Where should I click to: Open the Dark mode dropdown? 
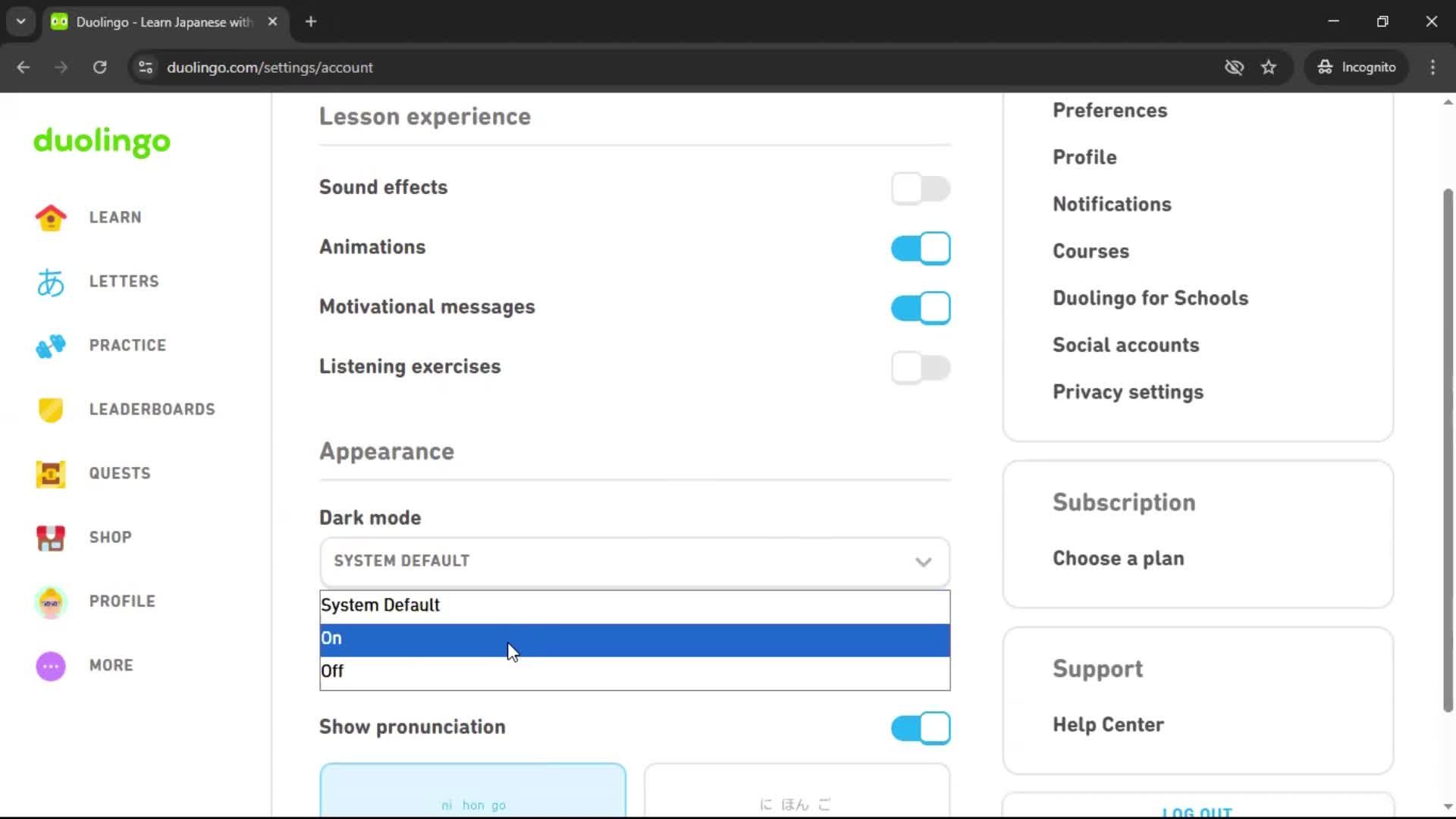(634, 562)
